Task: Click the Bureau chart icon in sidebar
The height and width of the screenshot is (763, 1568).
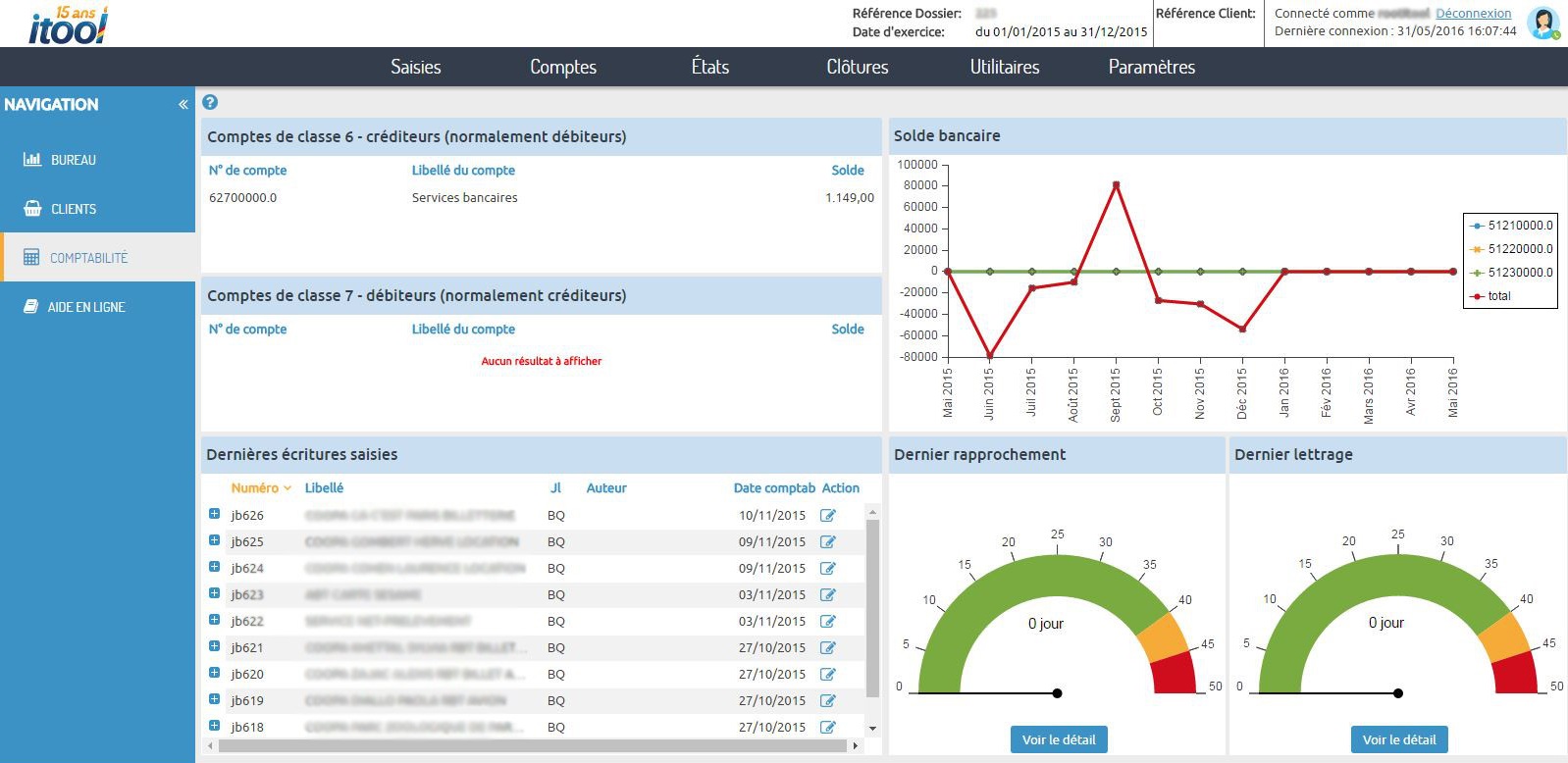Action: 32,160
